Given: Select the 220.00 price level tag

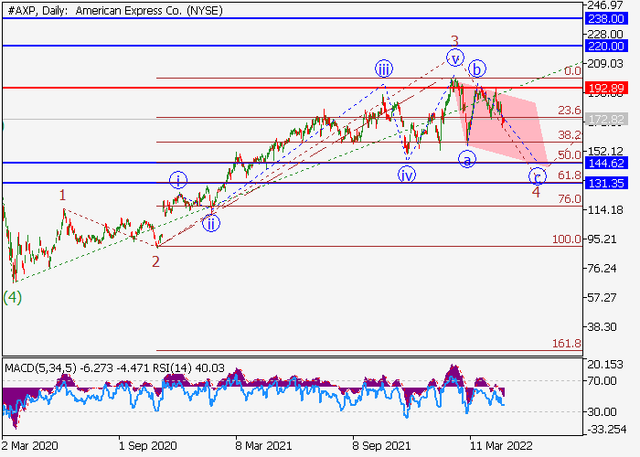Looking at the screenshot, I should [612, 46].
